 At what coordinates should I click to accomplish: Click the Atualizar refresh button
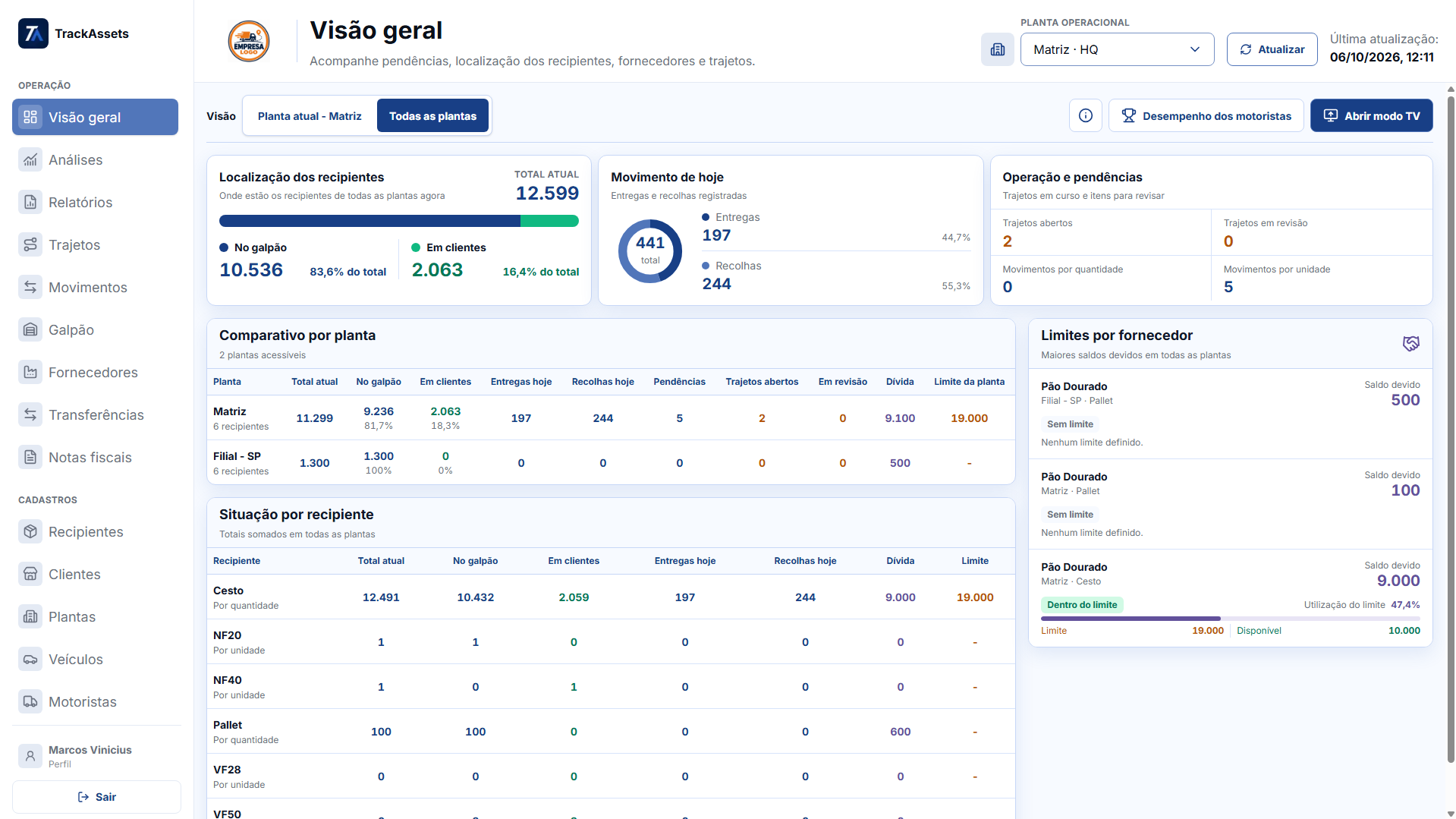pyautogui.click(x=1272, y=49)
